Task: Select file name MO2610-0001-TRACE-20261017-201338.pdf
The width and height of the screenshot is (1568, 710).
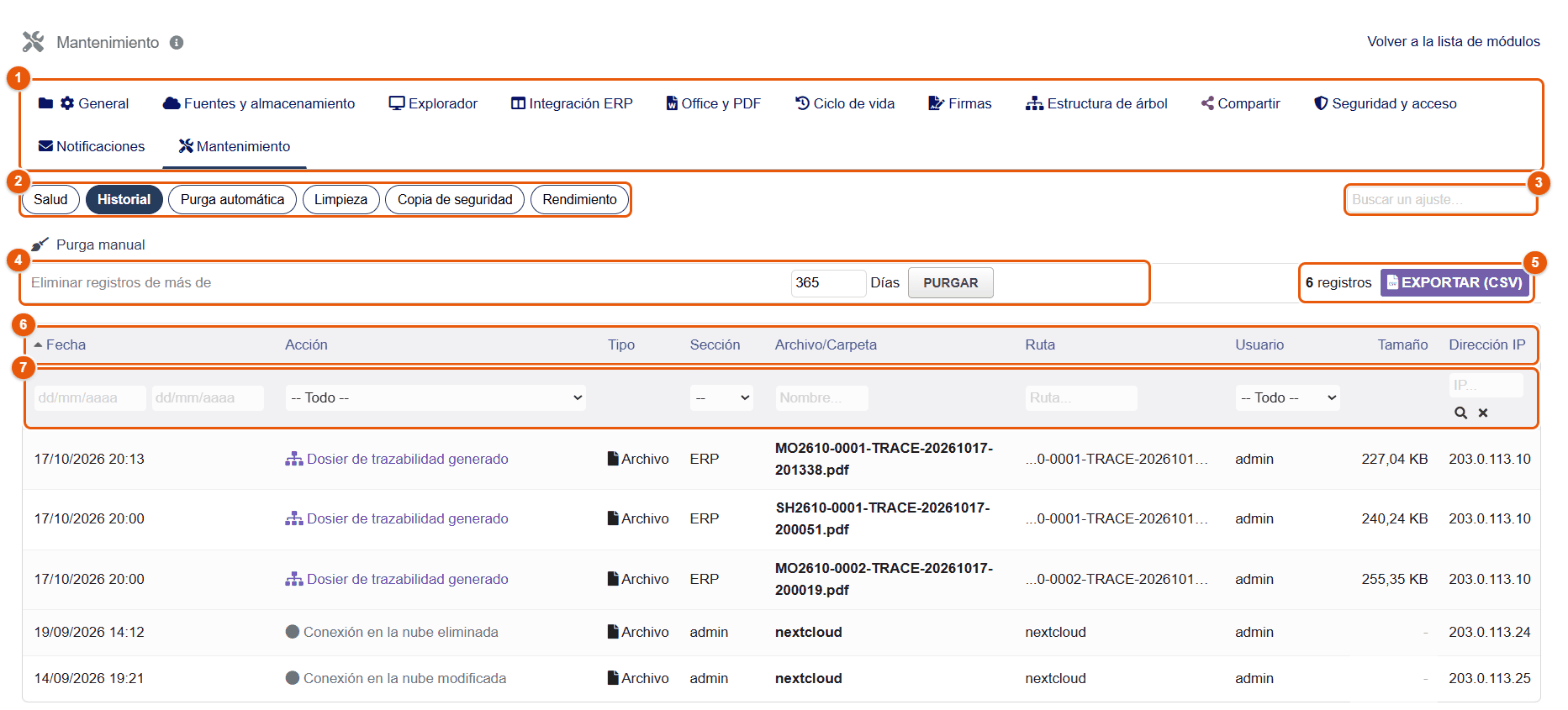Action: [884, 459]
